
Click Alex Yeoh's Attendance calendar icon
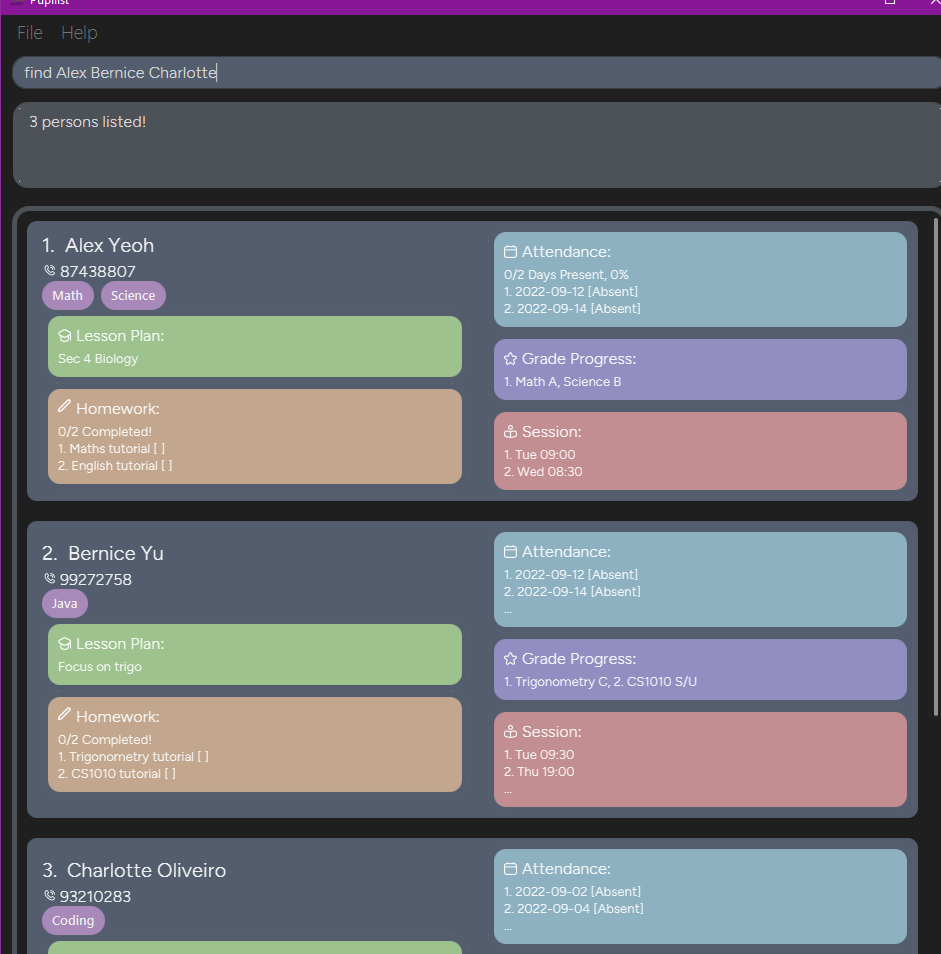click(x=510, y=252)
